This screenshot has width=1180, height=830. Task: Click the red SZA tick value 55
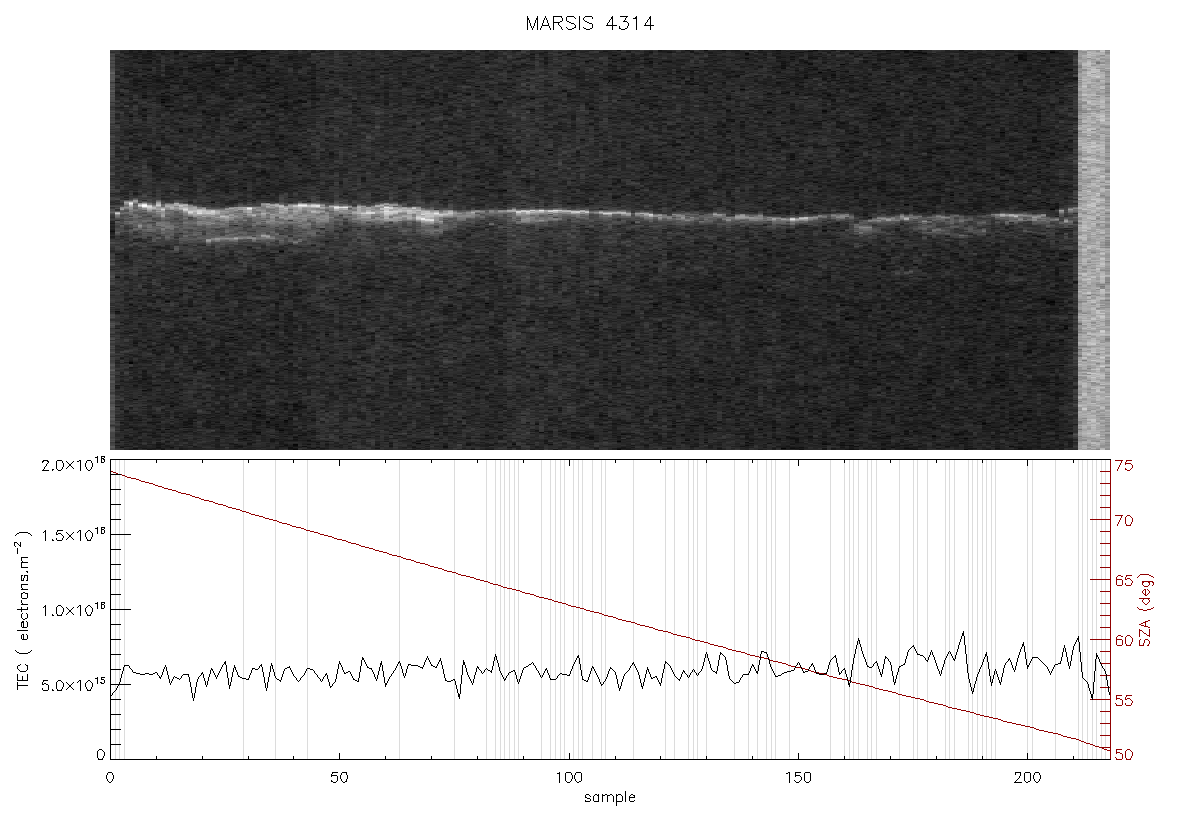1124,701
